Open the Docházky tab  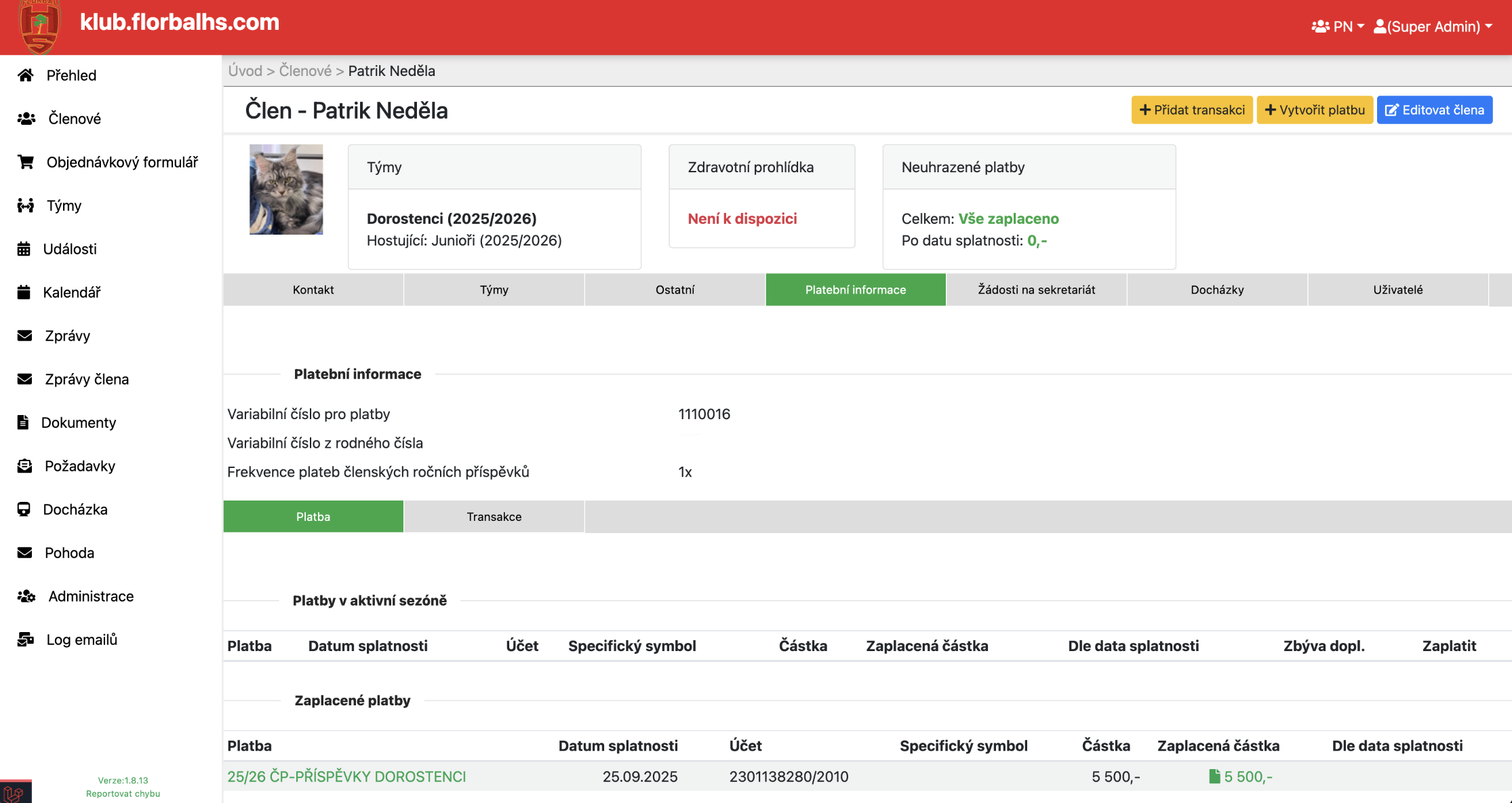pyautogui.click(x=1217, y=290)
